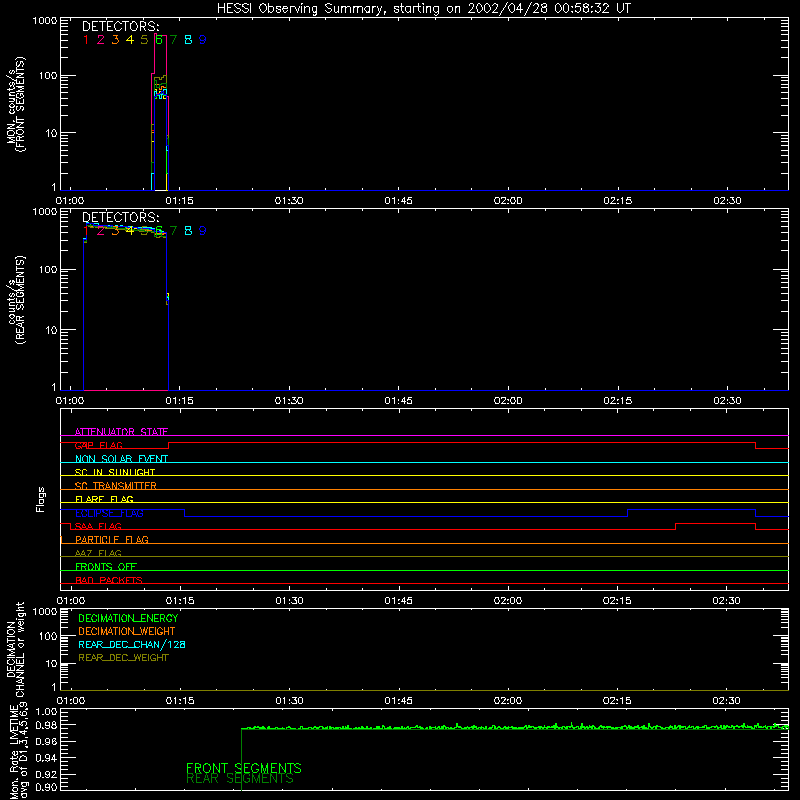This screenshot has height=800, width=800.
Task: Click '(REAR SEGMENTS)' vertical axis title
Action: point(20,300)
